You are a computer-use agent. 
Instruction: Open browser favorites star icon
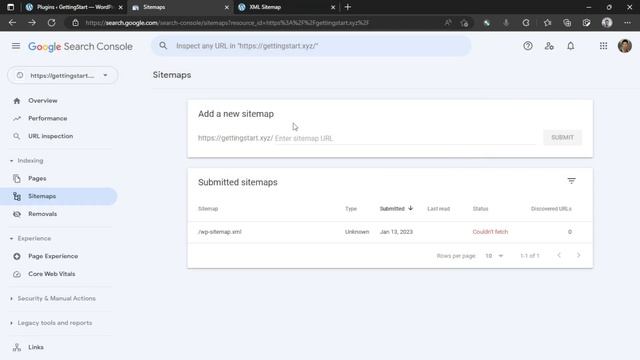547,23
